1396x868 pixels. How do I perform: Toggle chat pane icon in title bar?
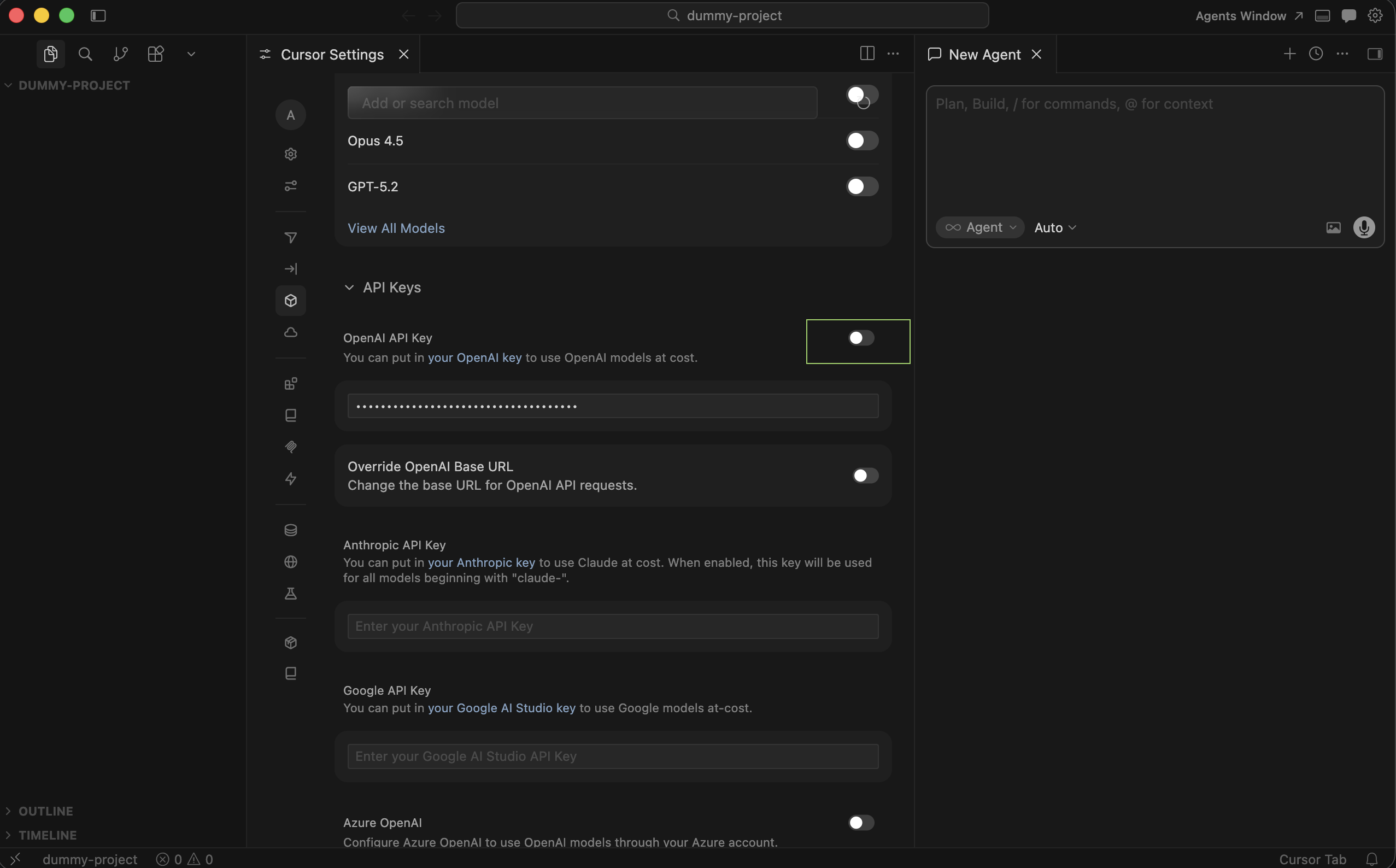[x=1349, y=15]
